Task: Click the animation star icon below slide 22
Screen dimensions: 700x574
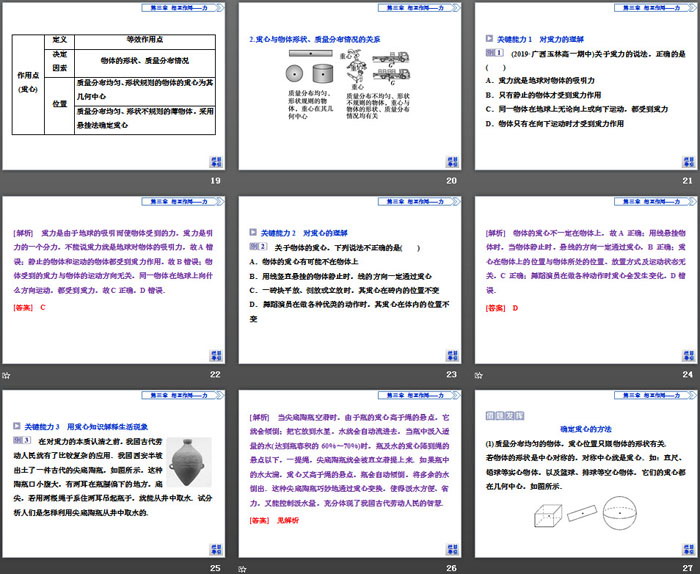Action: pos(6,374)
